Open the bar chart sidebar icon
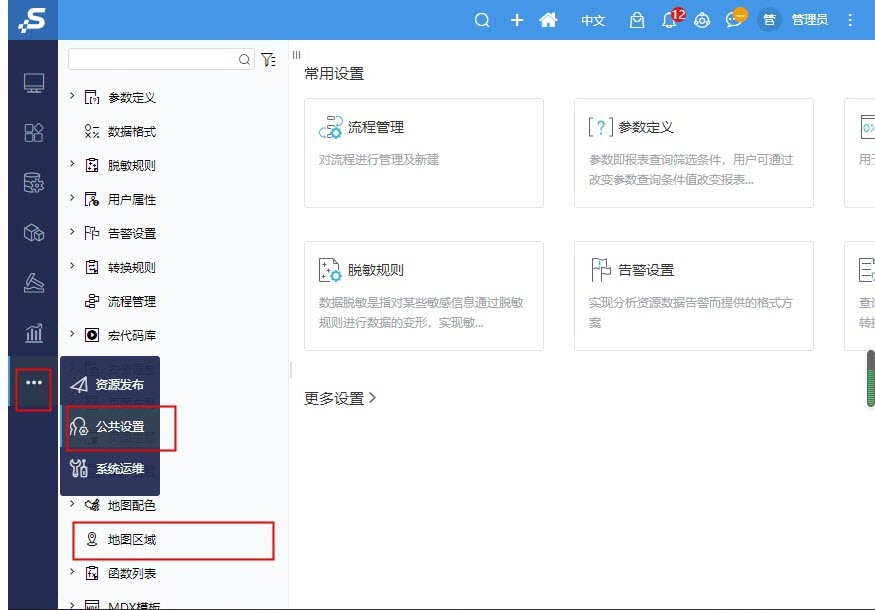Image resolution: width=875 pixels, height=610 pixels. 33,333
